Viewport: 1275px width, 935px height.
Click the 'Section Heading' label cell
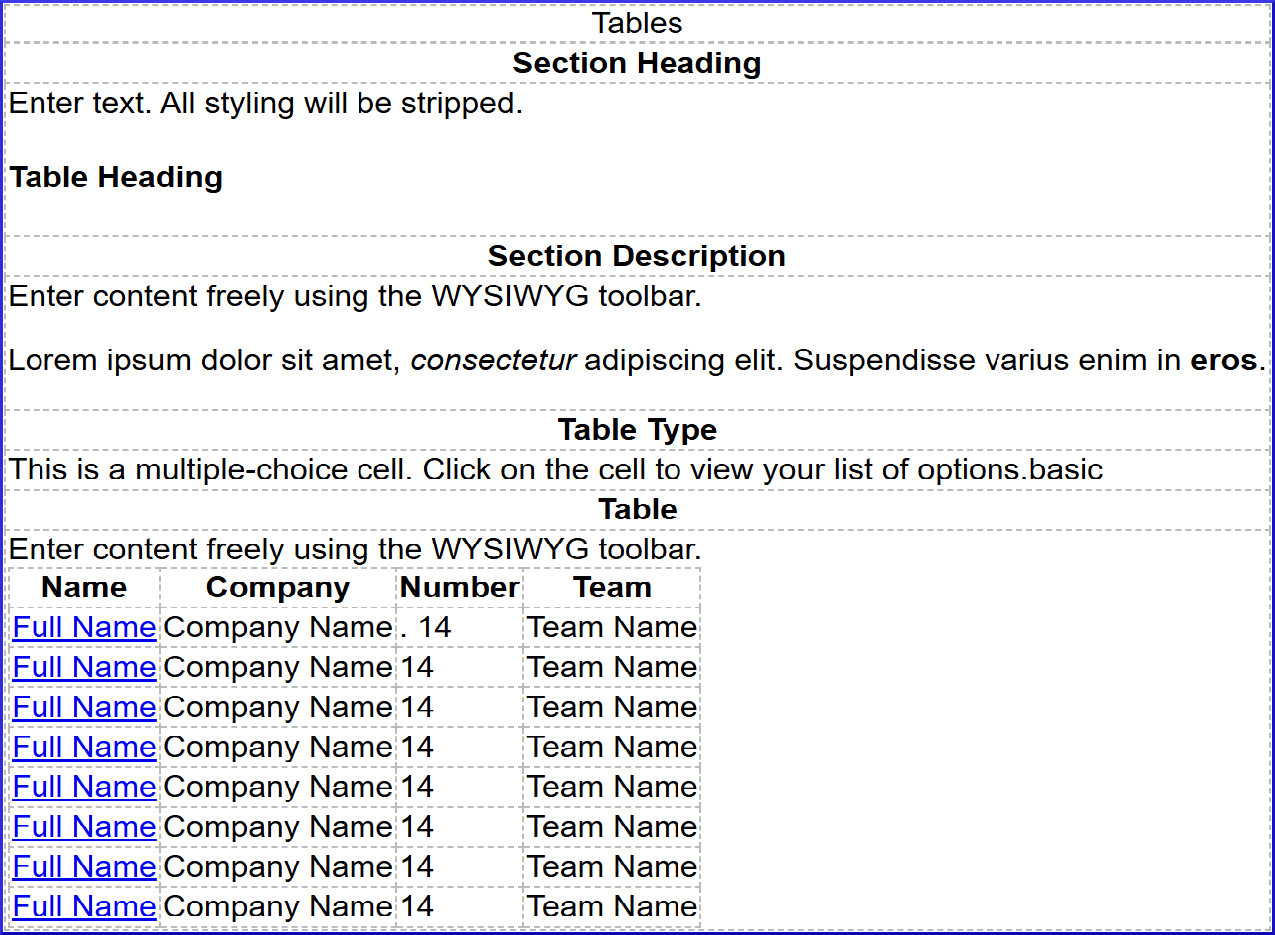click(636, 63)
